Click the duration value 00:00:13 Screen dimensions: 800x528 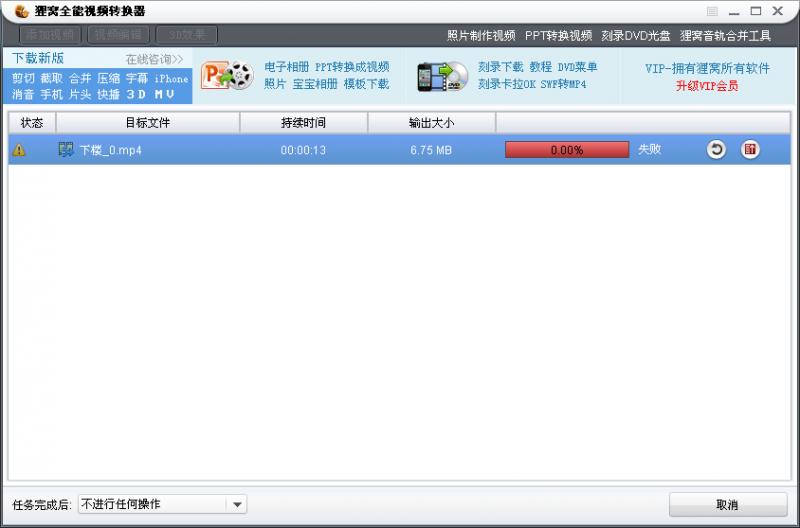303,150
